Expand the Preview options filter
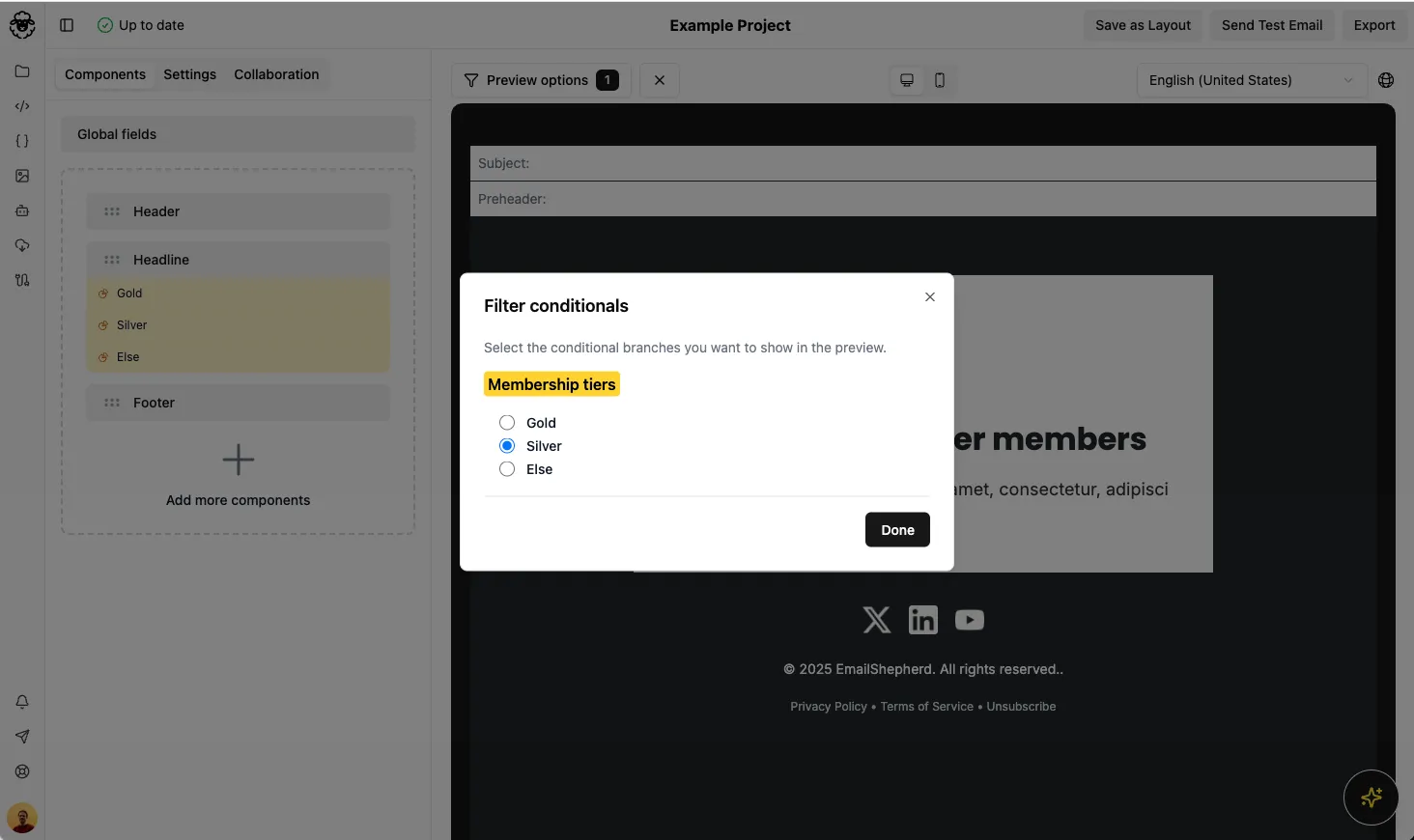Image resolution: width=1414 pixels, height=840 pixels. click(x=540, y=80)
